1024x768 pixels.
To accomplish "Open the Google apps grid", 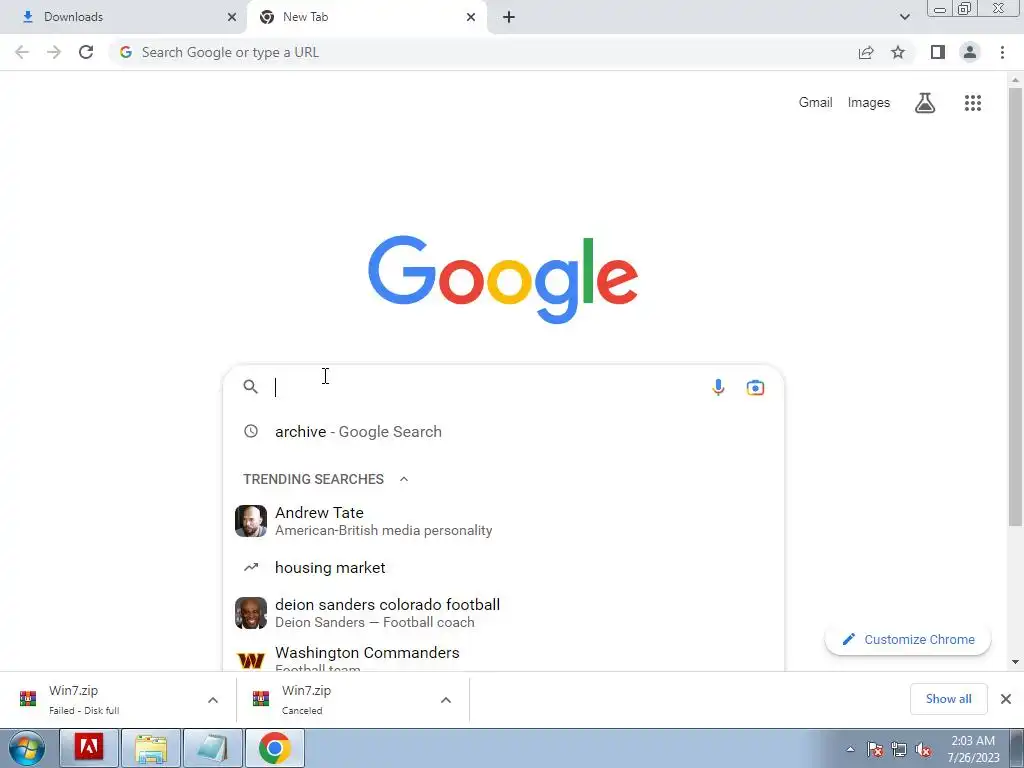I will [972, 103].
